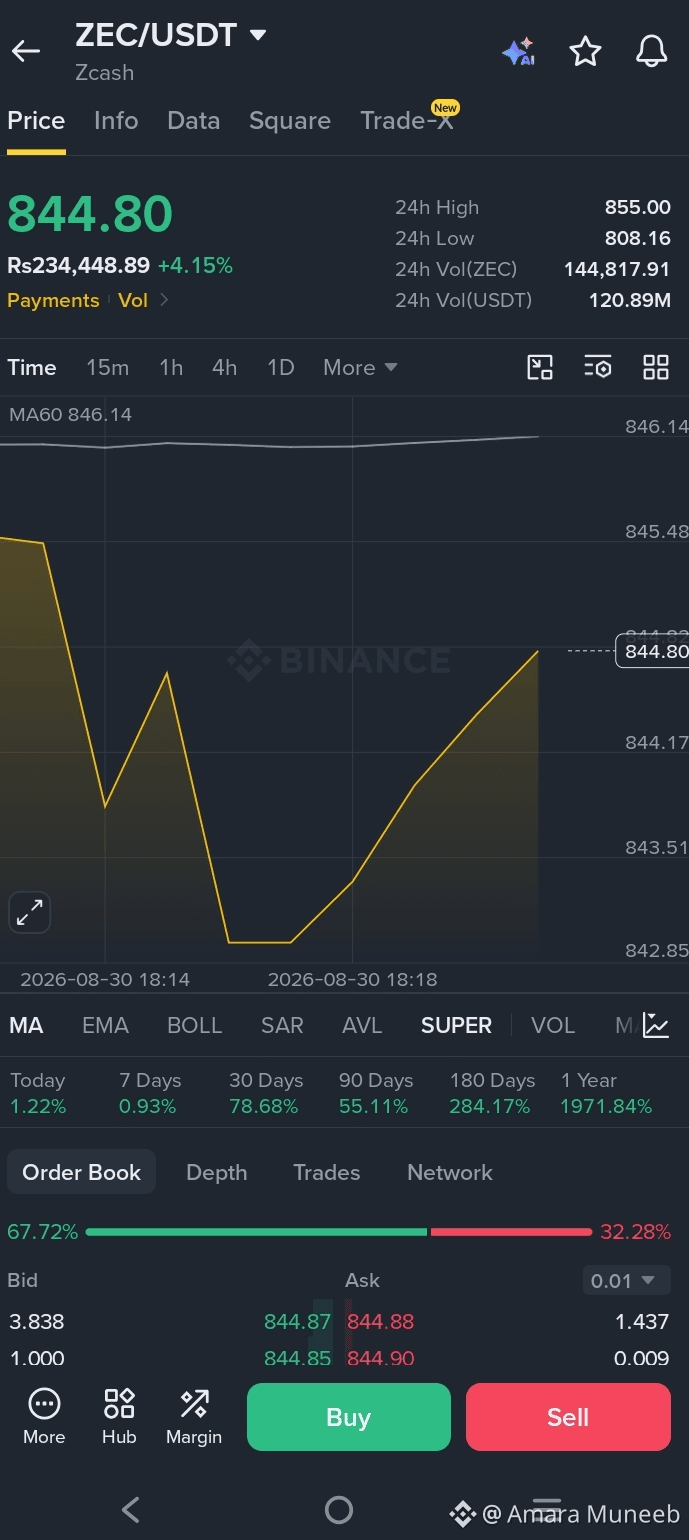Open the Trades tab

(327, 1172)
